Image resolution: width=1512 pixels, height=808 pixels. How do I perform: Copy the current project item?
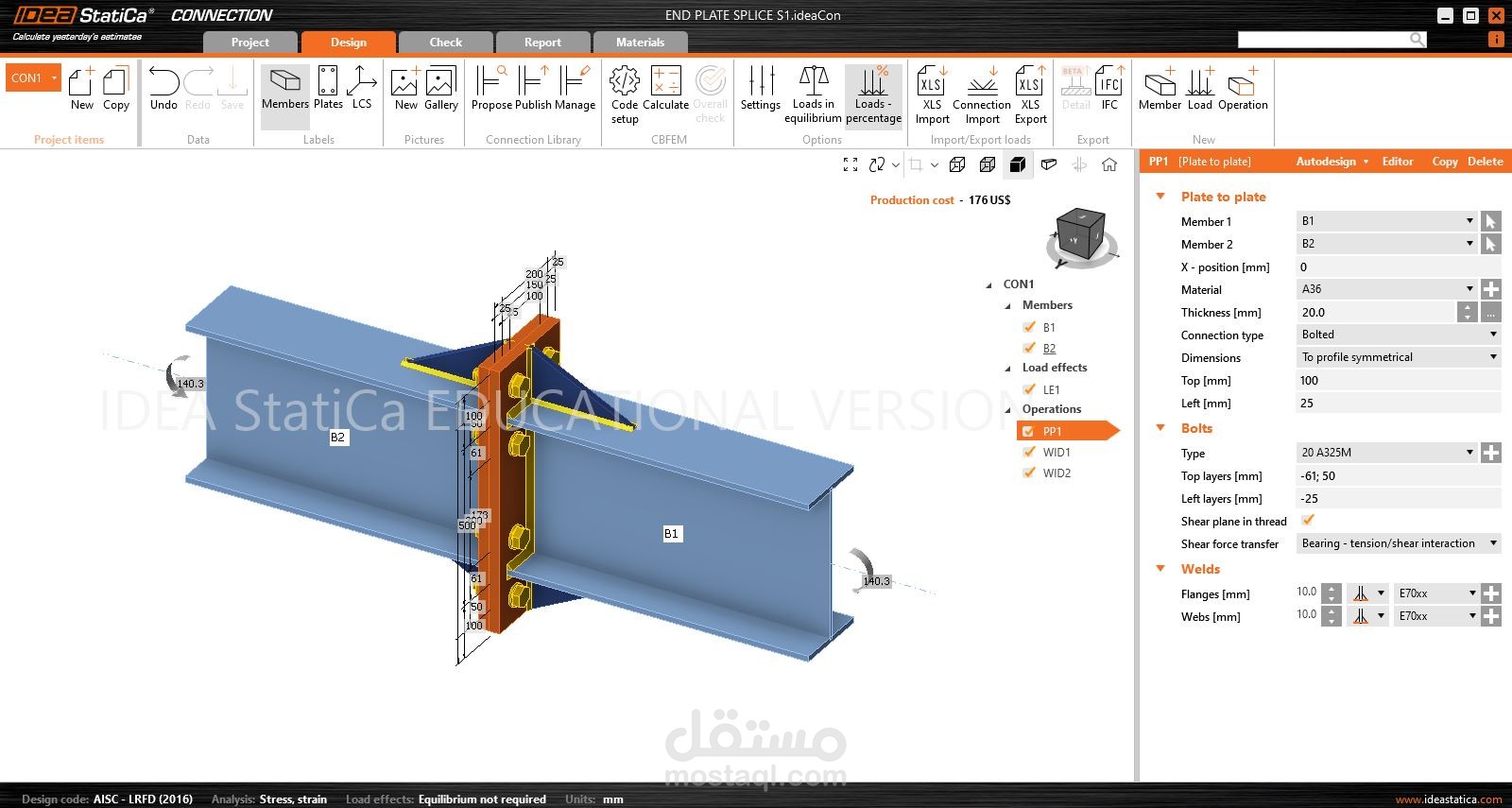pos(116,89)
